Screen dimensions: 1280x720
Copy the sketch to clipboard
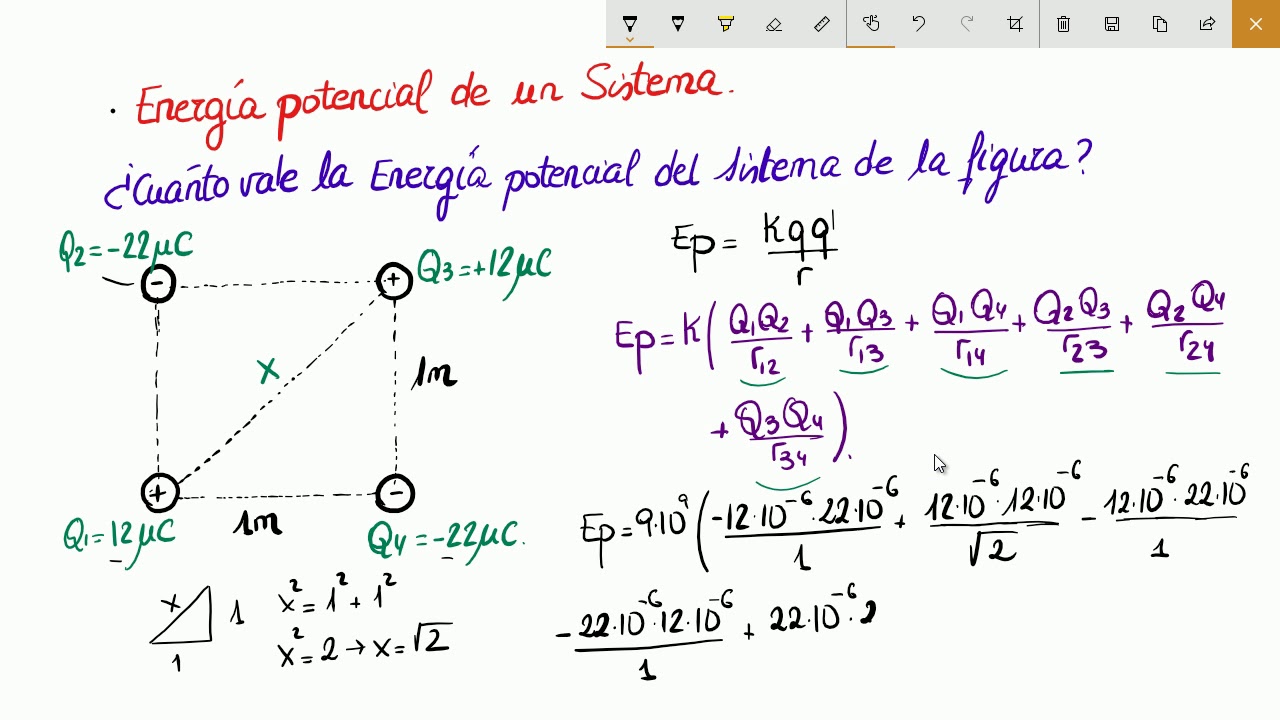(x=1160, y=24)
